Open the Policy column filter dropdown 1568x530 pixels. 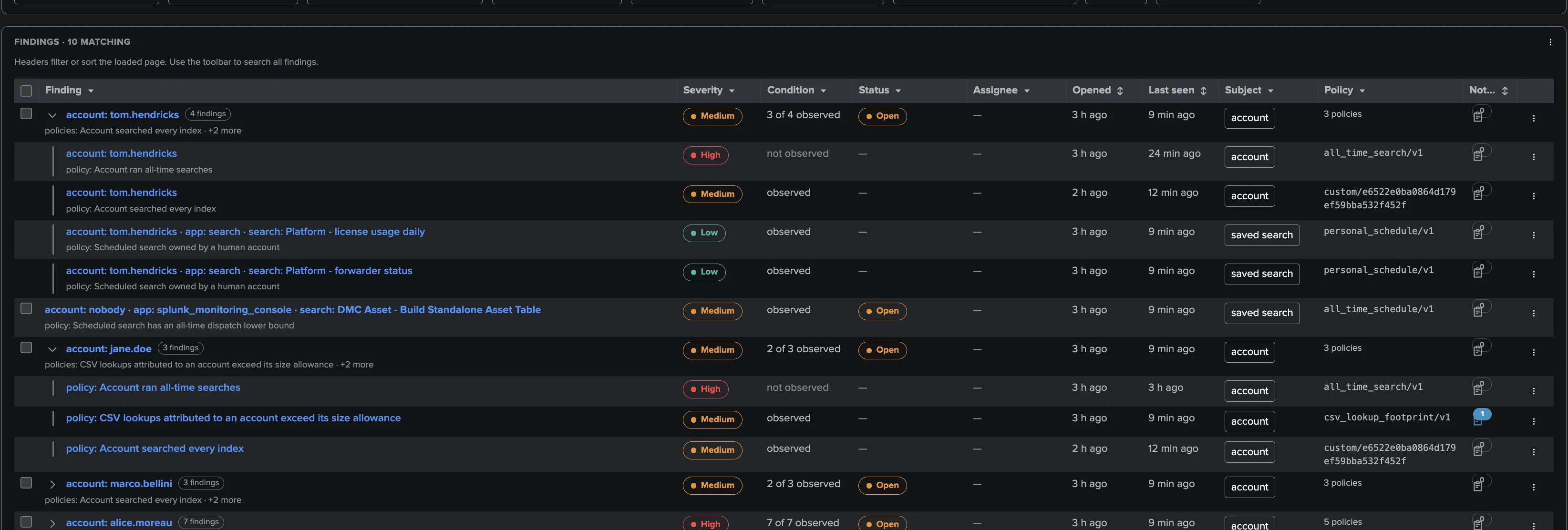(x=1362, y=91)
